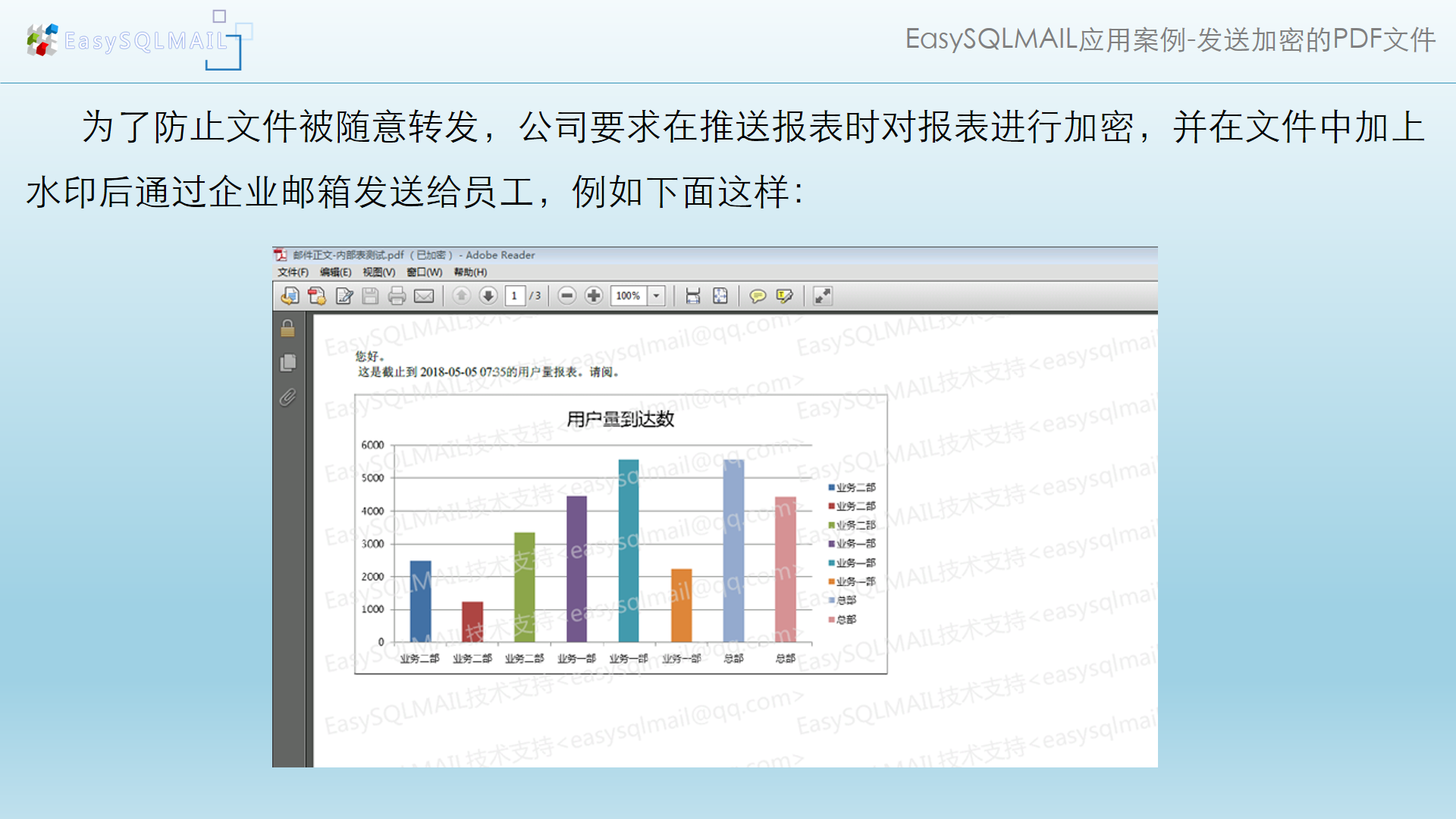Image resolution: width=1456 pixels, height=819 pixels.
Task: Open the 帮助(H) menu
Action: point(470,272)
